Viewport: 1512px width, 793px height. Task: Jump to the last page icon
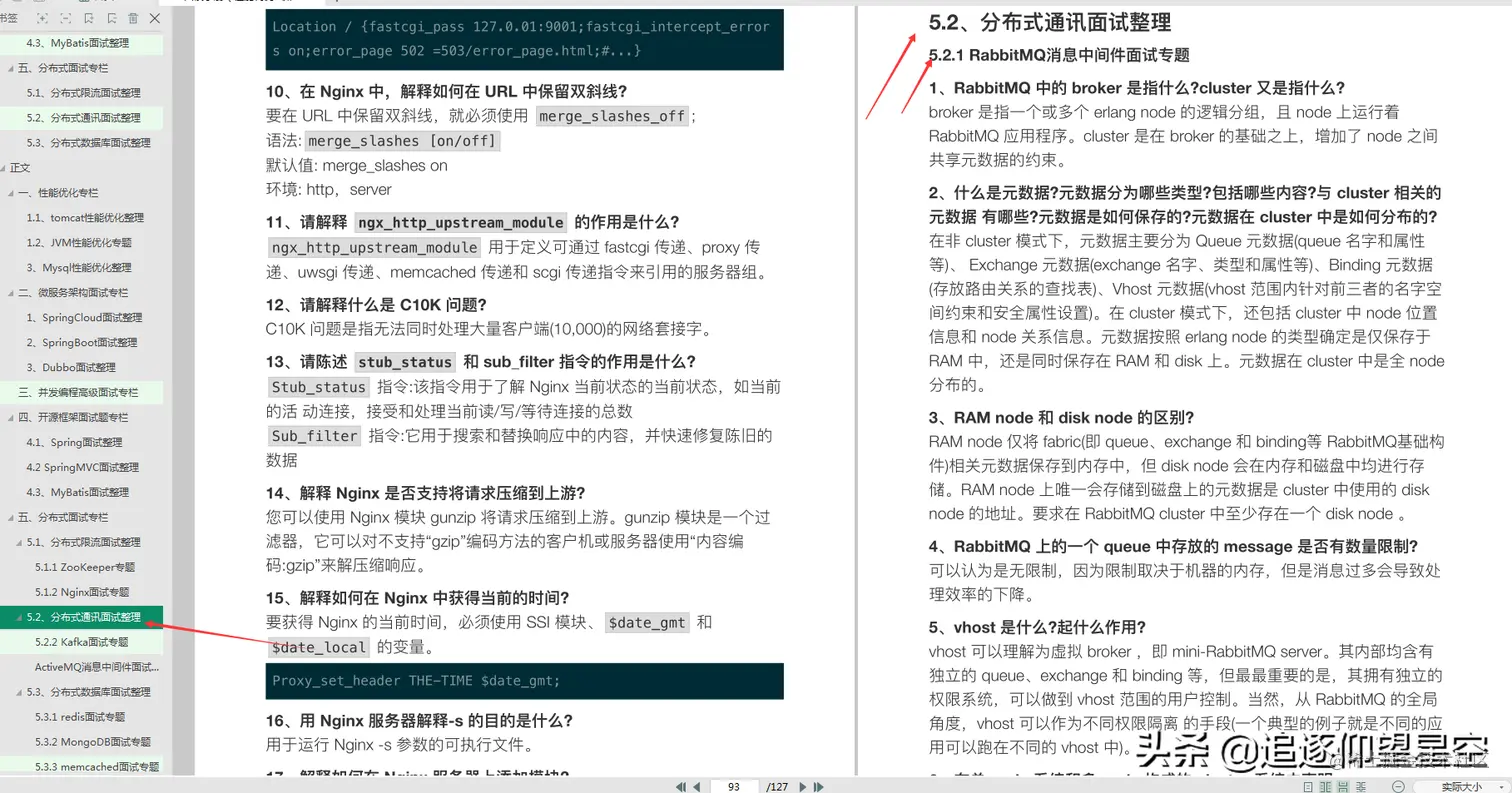(x=818, y=786)
